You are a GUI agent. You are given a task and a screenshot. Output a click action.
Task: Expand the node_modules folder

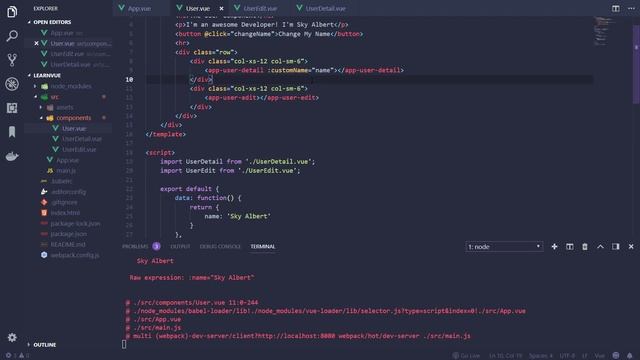click(68, 86)
